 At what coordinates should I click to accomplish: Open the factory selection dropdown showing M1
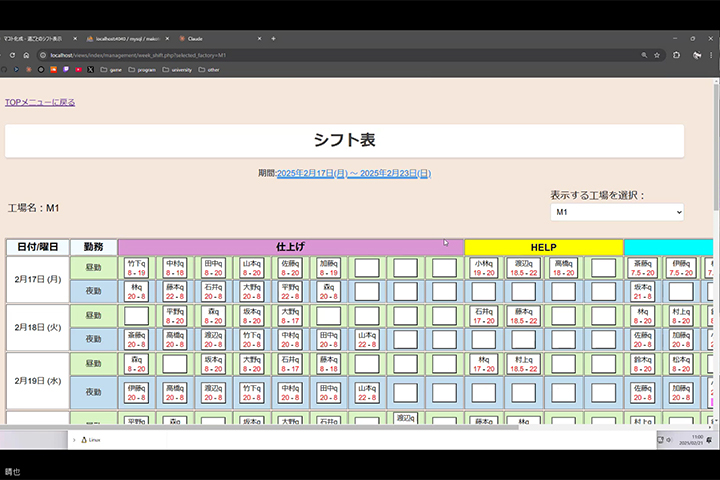(x=617, y=212)
